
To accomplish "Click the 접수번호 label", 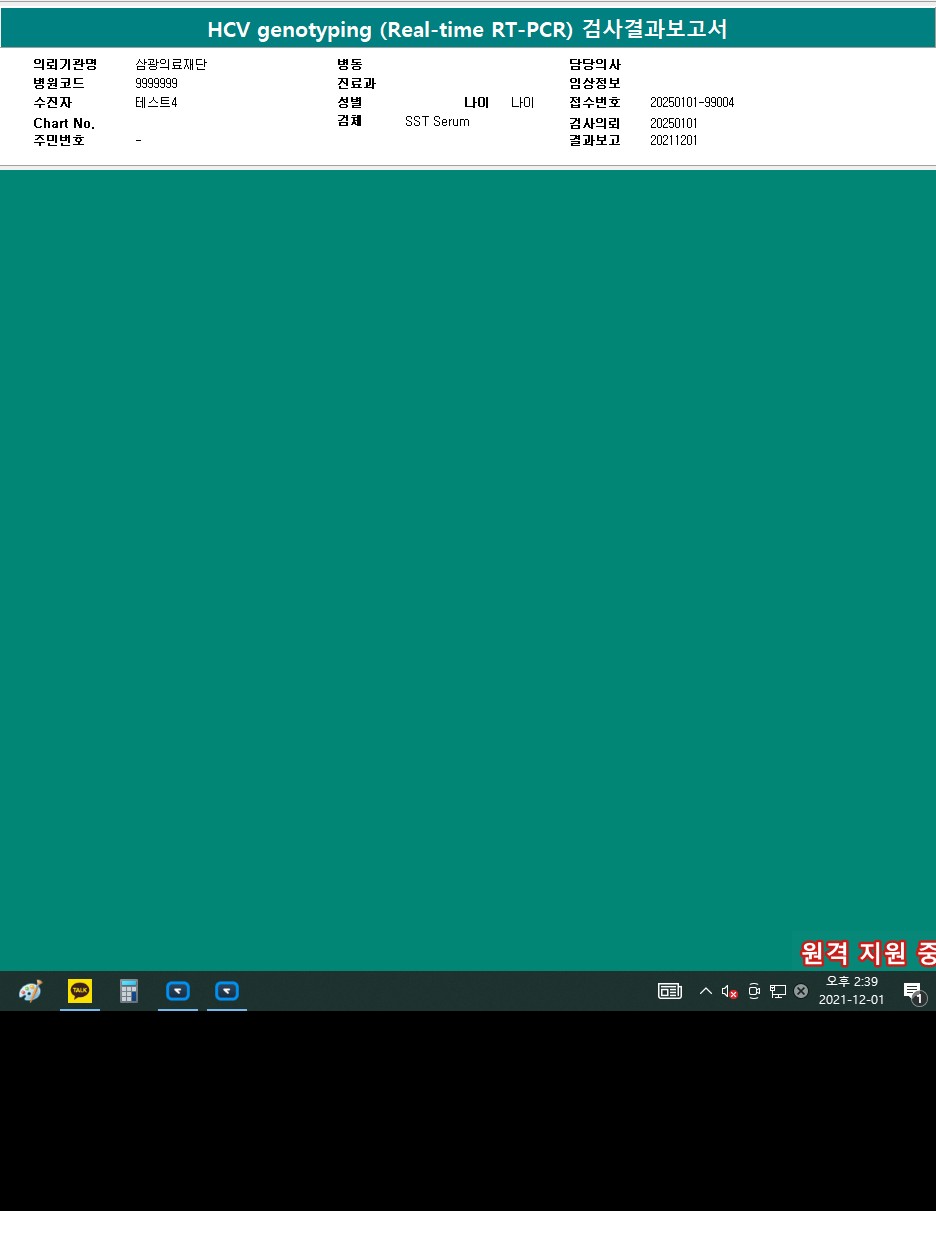I will pyautogui.click(x=595, y=103).
